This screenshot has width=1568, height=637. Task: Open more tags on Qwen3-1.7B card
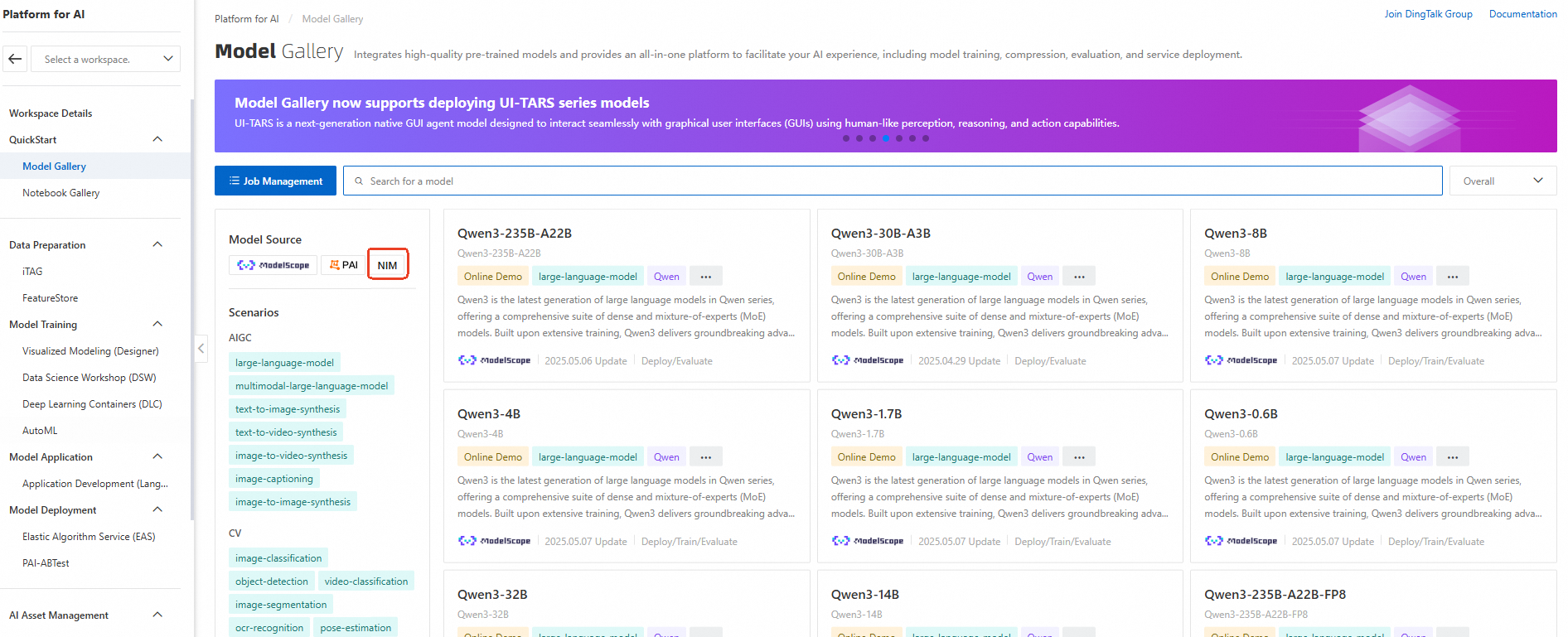coord(1079,457)
